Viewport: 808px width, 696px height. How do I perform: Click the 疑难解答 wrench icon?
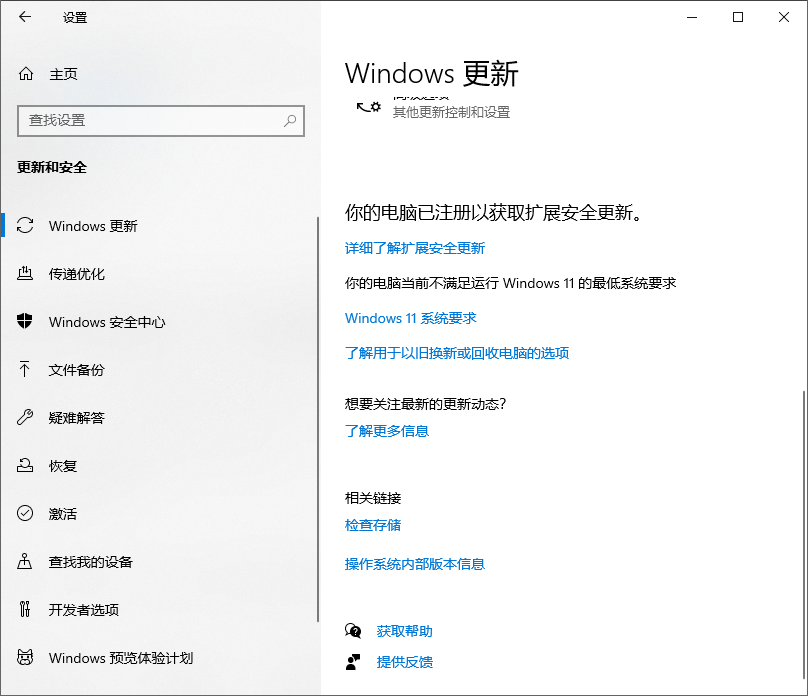25,417
